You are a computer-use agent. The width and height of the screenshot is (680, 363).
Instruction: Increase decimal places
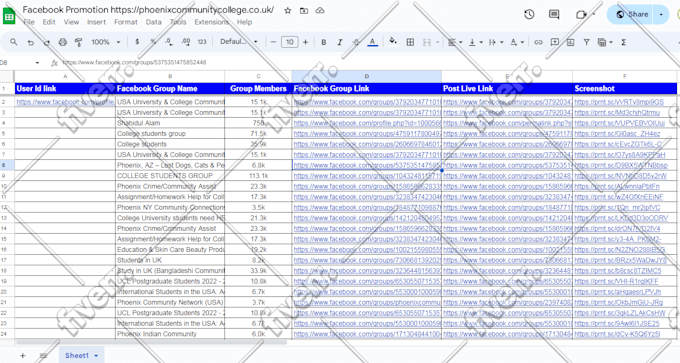[186, 42]
